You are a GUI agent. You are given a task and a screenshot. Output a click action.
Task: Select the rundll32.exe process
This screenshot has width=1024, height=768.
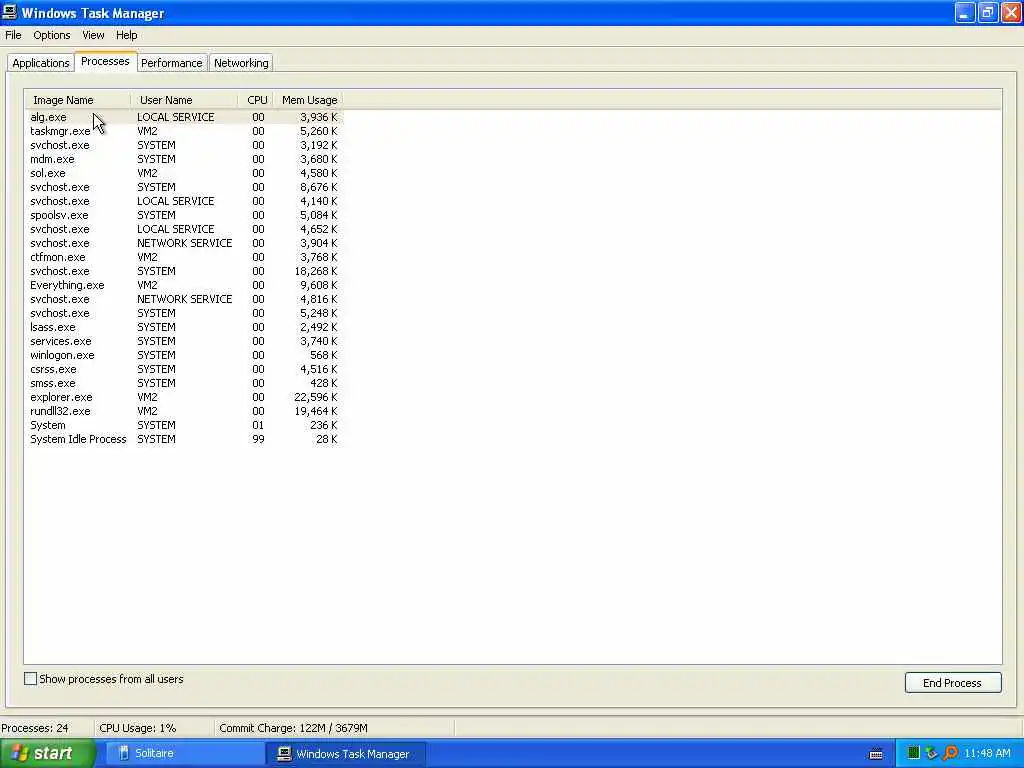(184, 411)
